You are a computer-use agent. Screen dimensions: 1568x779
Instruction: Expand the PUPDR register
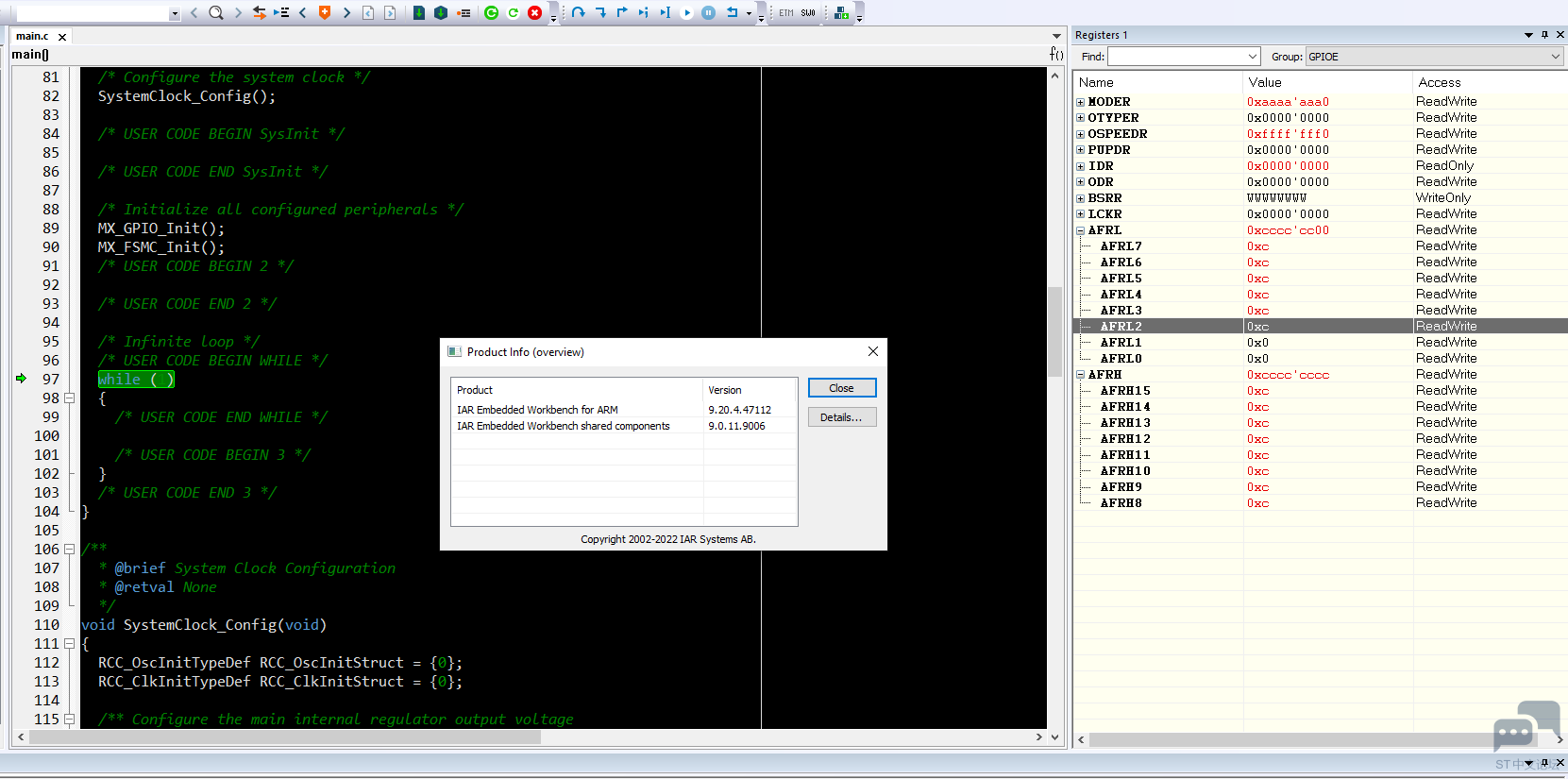pyautogui.click(x=1081, y=150)
